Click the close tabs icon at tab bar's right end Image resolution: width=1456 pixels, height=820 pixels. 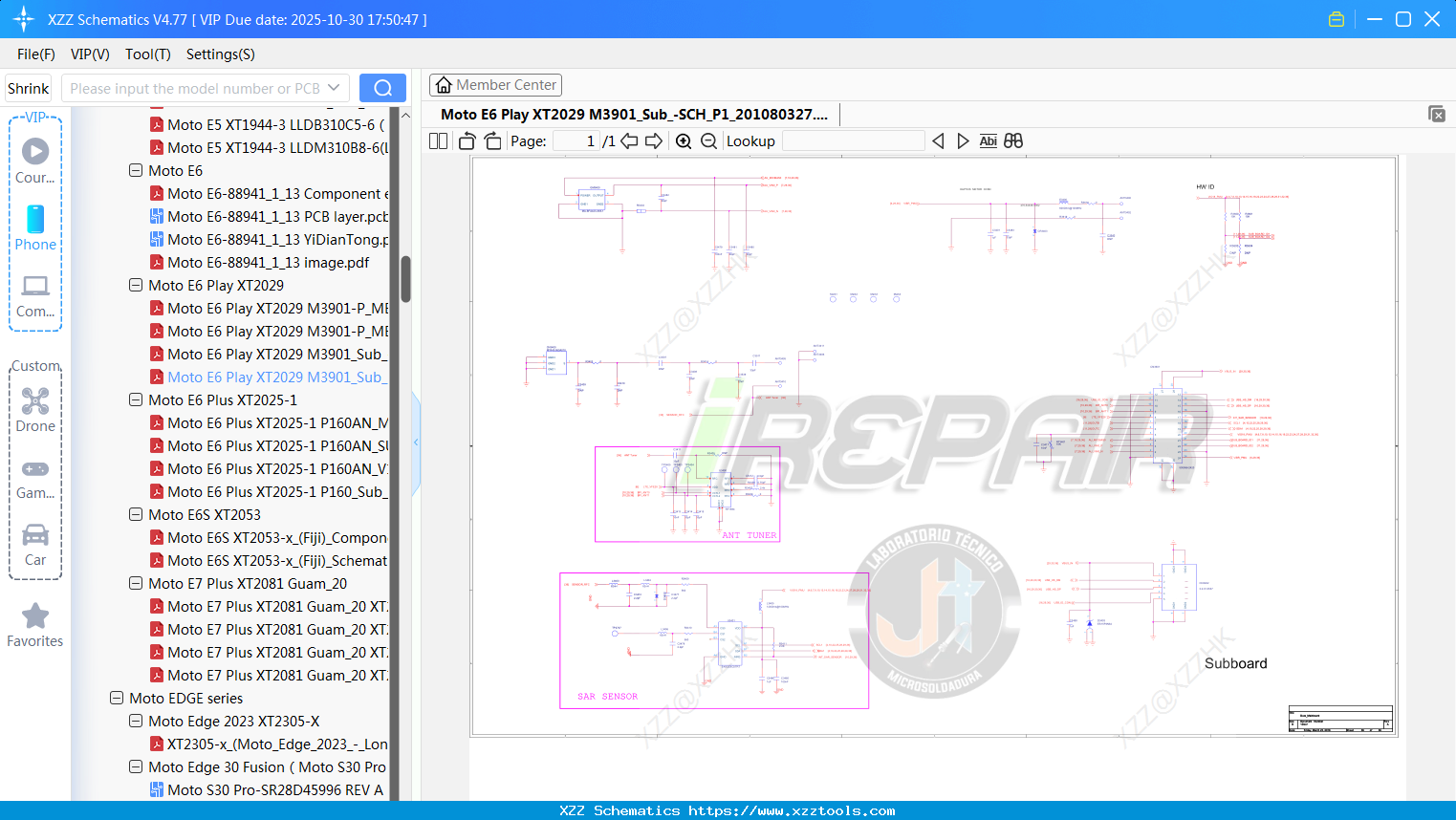pos(1437,114)
